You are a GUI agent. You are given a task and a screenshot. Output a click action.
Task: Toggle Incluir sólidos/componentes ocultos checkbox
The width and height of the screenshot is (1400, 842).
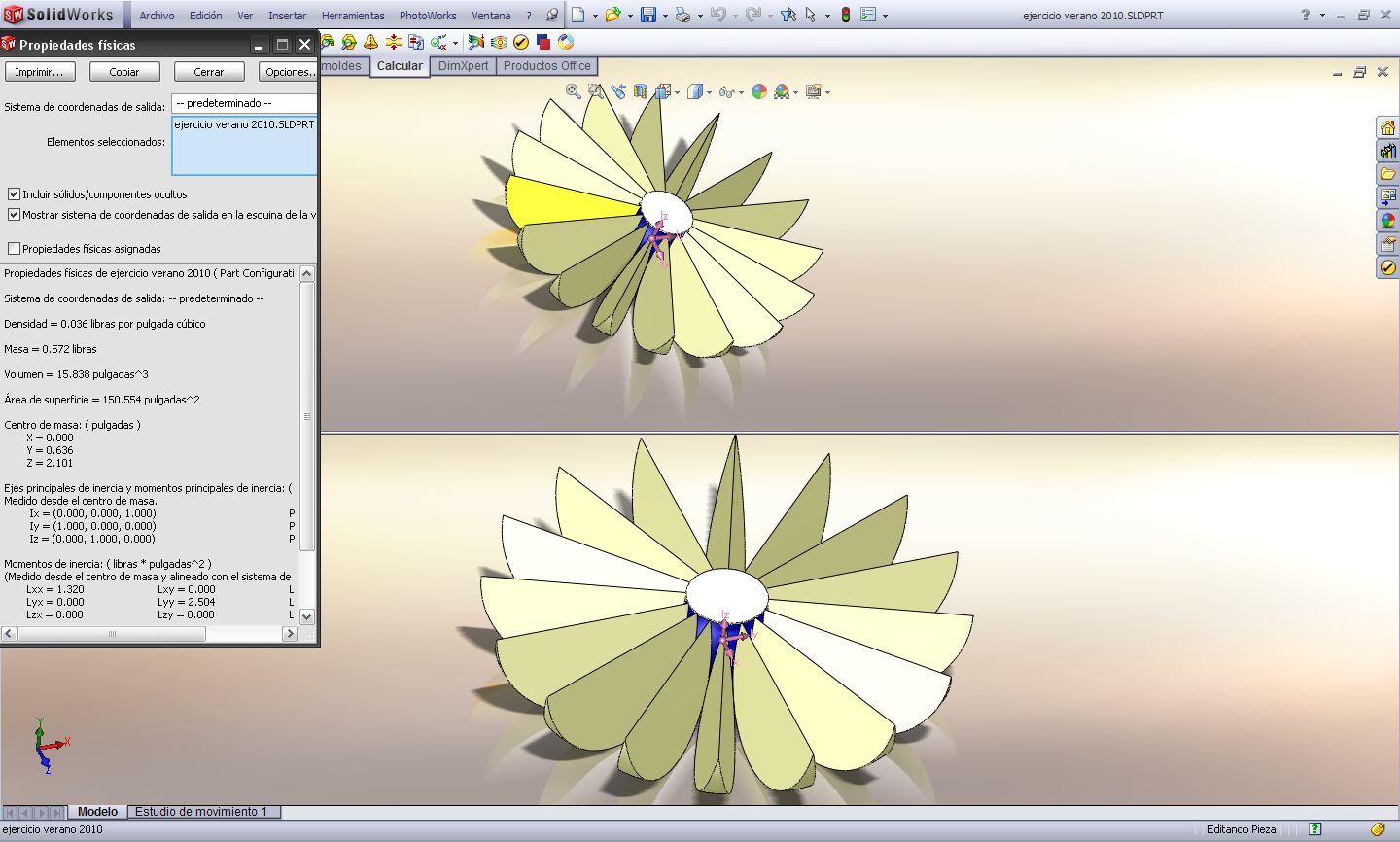[x=14, y=194]
